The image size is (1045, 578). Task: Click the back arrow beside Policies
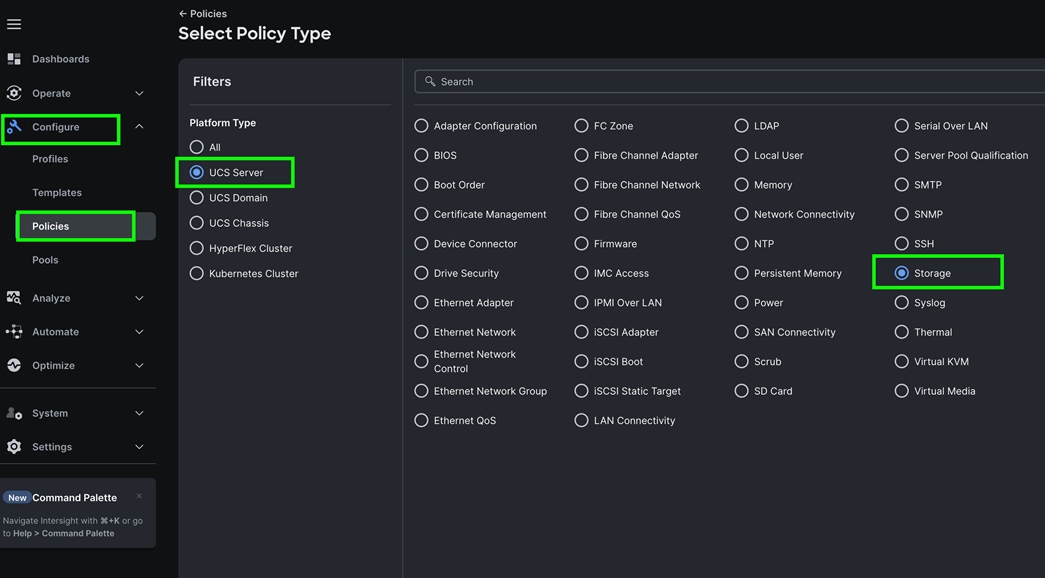(183, 13)
